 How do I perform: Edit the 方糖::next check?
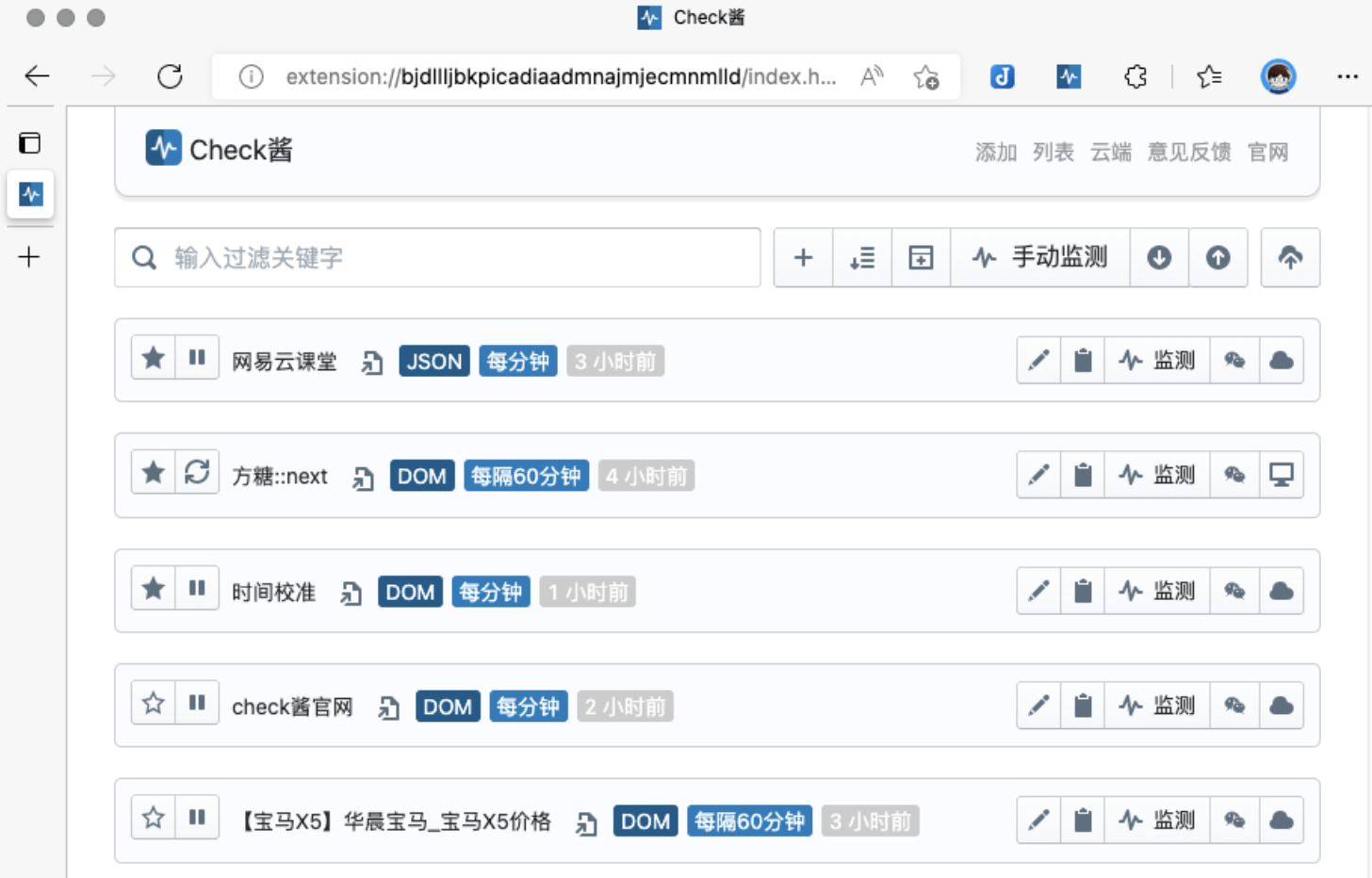[1038, 475]
